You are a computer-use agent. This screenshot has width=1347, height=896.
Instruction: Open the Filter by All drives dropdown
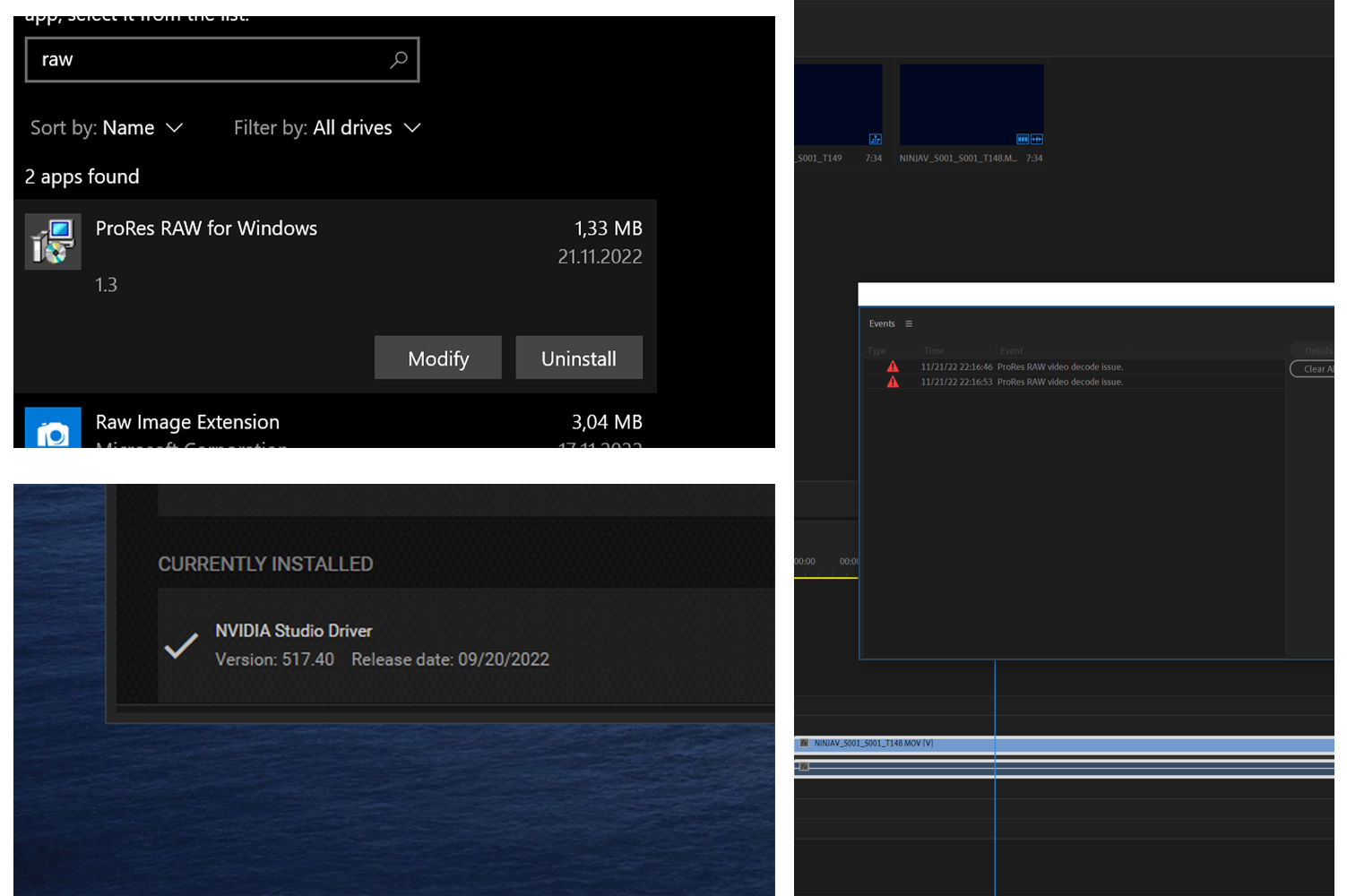click(x=352, y=127)
